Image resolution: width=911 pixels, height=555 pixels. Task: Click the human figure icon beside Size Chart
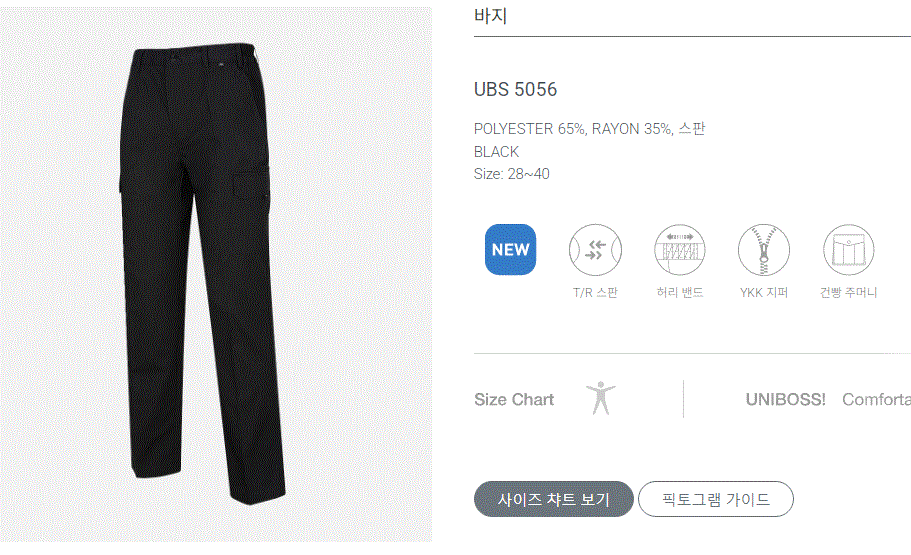click(x=601, y=398)
